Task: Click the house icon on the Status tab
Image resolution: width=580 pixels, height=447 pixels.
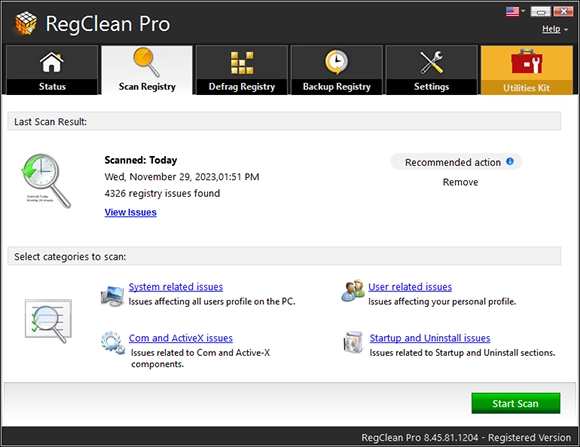Action: click(x=52, y=62)
